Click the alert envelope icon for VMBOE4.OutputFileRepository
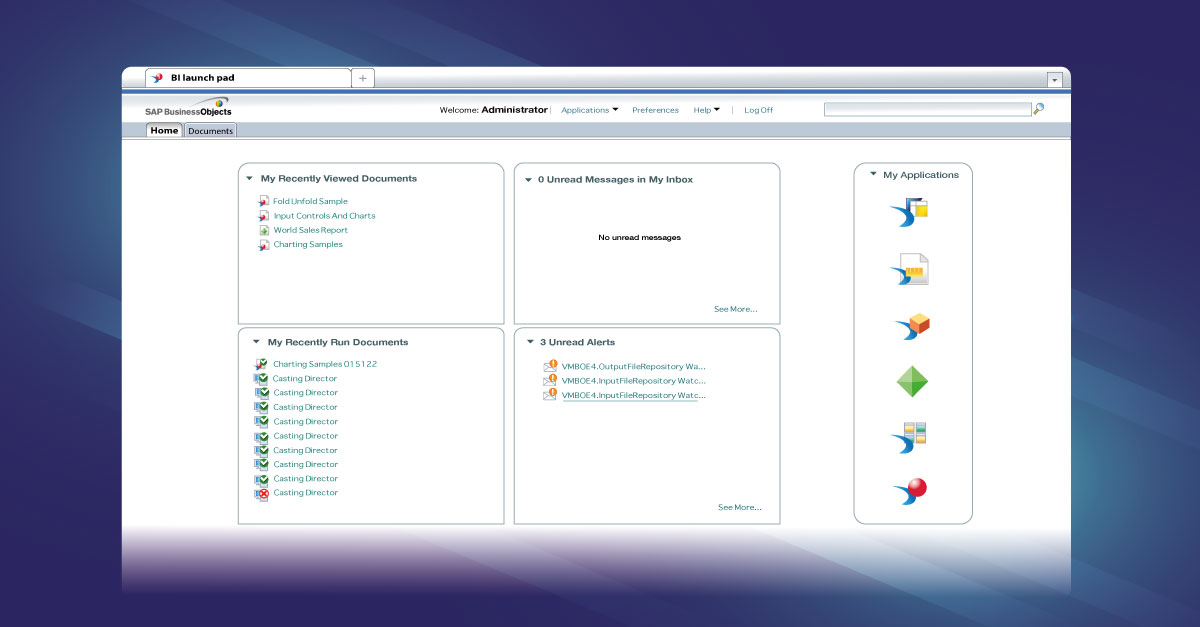This screenshot has height=627, width=1200. [550, 366]
